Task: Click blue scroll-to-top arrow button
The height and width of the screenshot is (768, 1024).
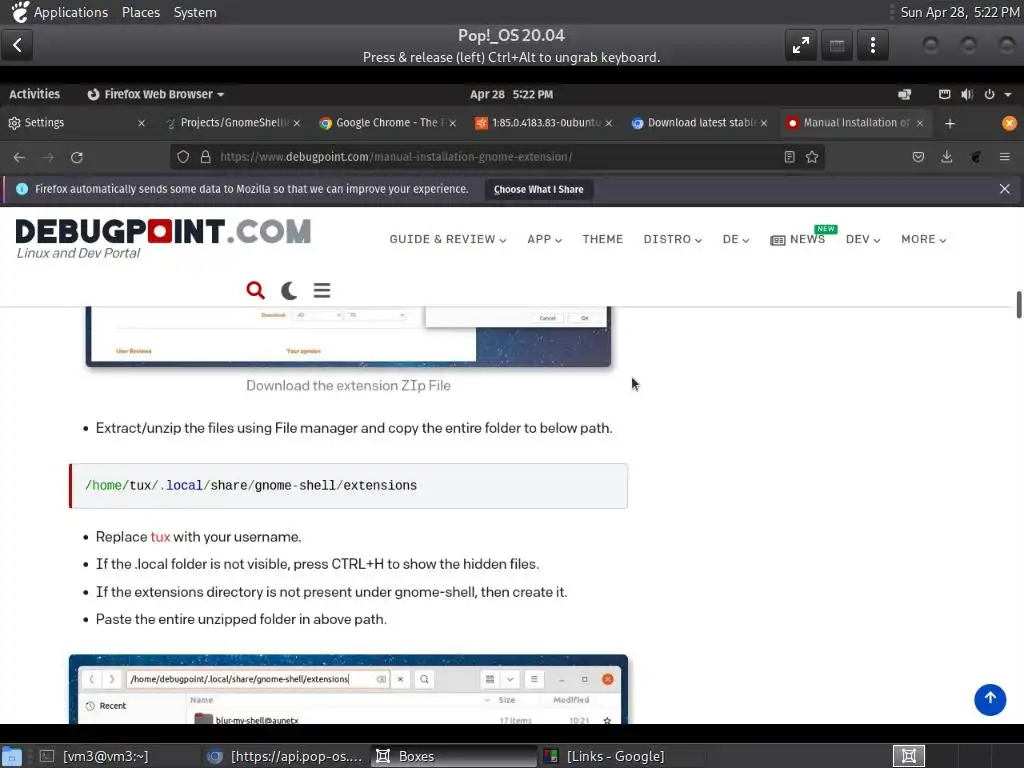Action: (x=990, y=699)
